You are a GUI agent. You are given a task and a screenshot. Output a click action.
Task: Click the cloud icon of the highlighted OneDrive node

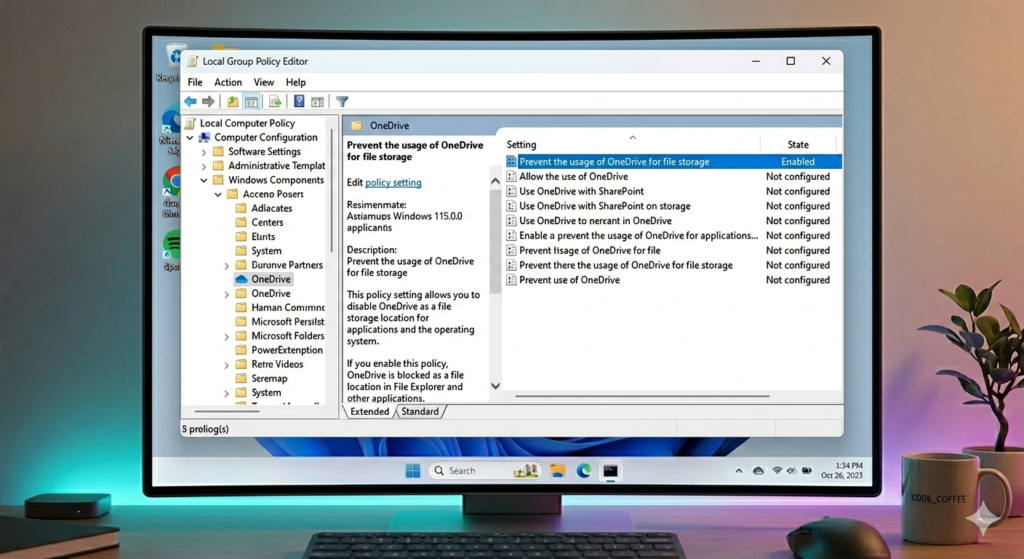(241, 279)
